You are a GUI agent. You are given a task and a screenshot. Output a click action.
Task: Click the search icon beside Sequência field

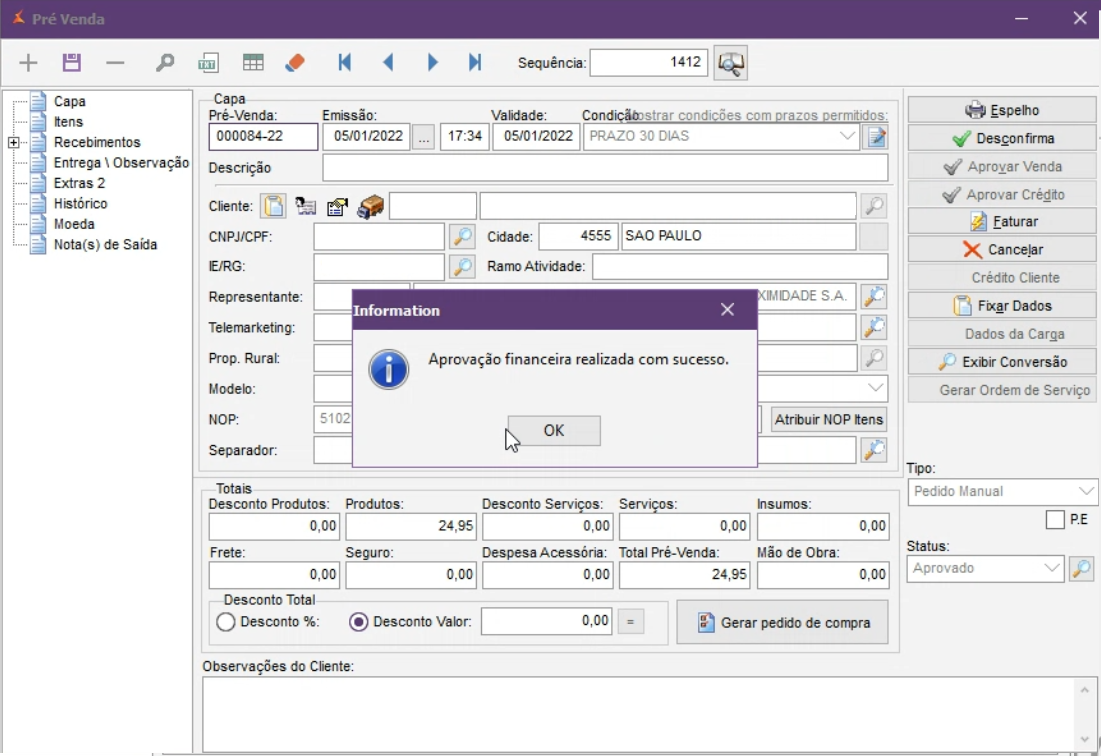(x=731, y=63)
